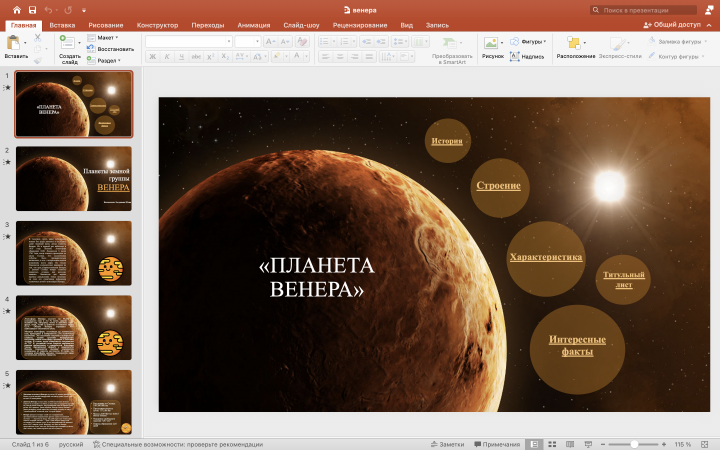Open the Конструктор ribbon tab

click(x=157, y=23)
